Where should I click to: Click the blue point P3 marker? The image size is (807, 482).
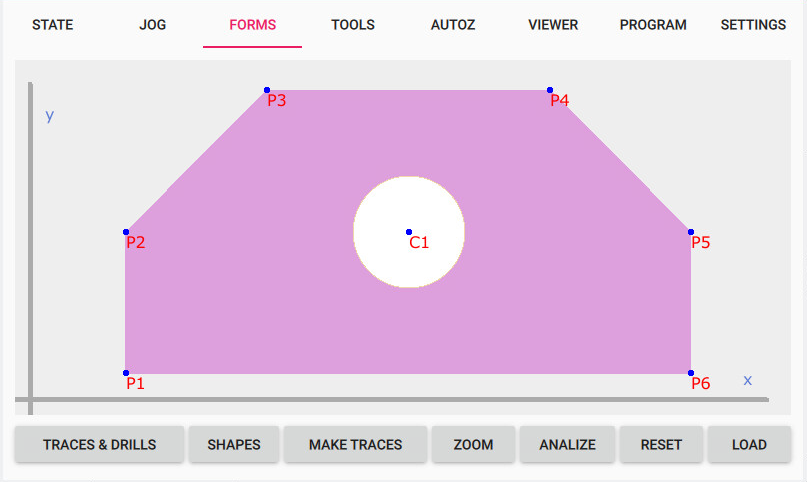[267, 90]
